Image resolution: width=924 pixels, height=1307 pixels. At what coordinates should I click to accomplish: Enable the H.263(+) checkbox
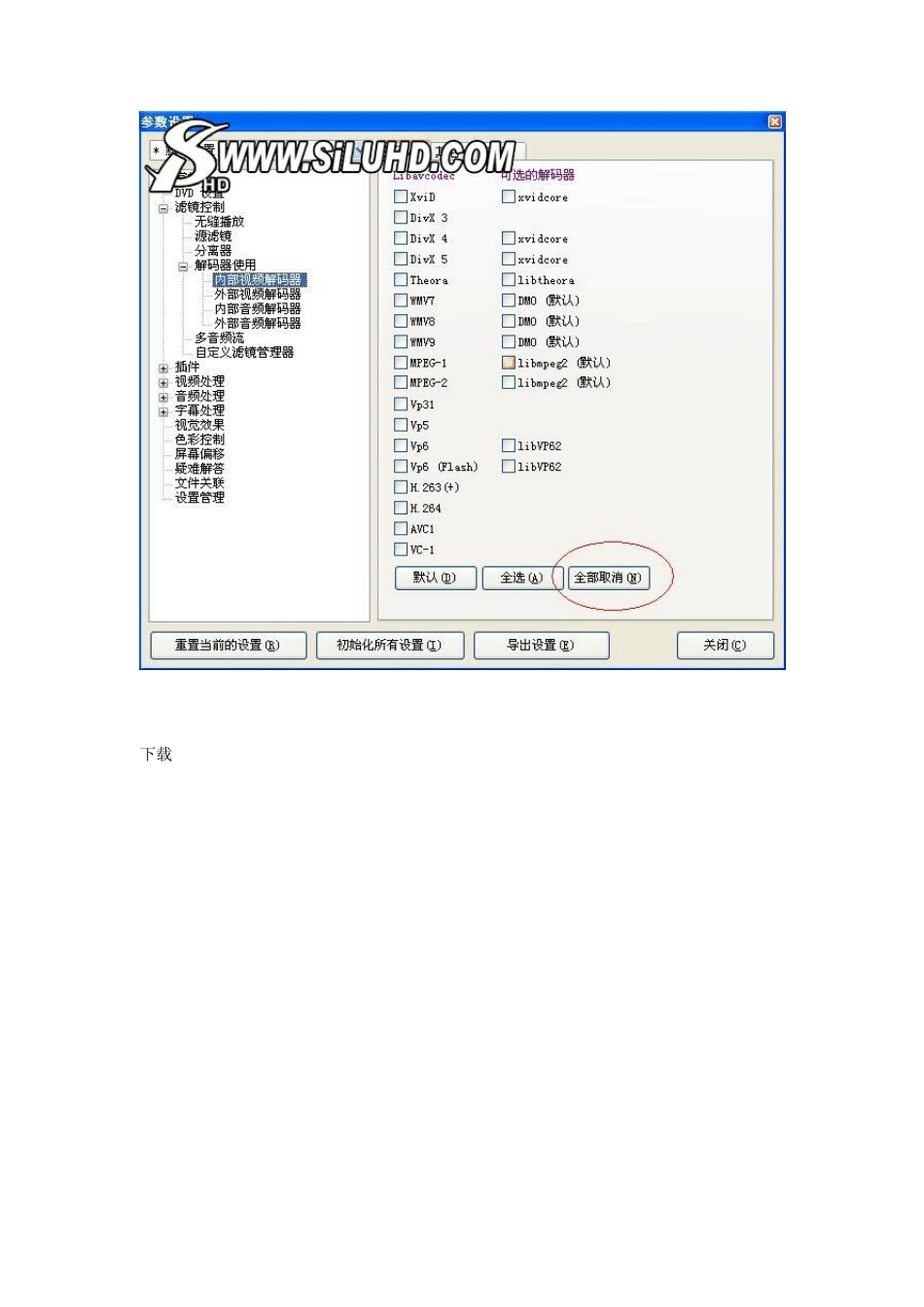[x=401, y=487]
